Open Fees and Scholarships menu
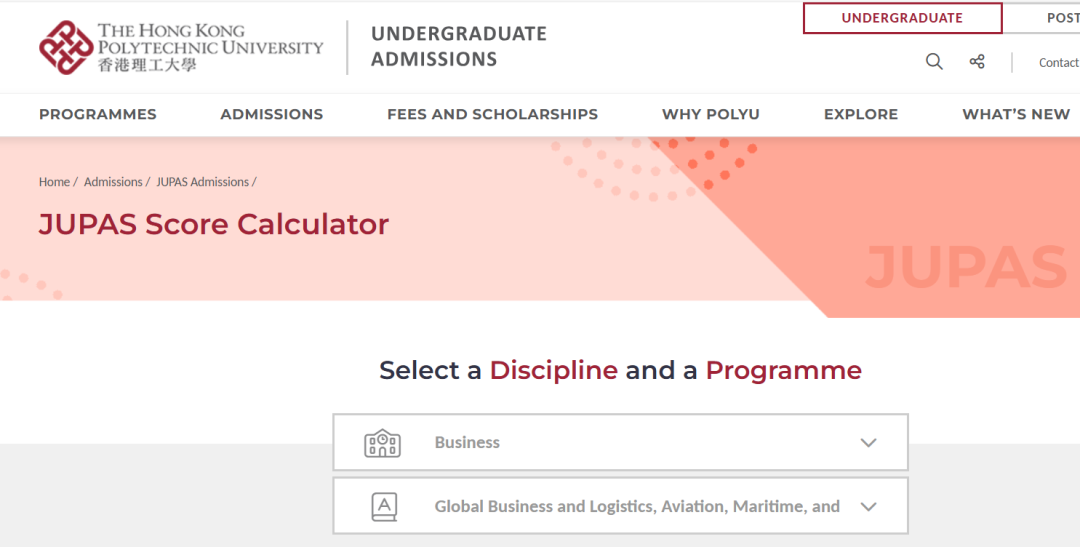The height and width of the screenshot is (547, 1080). click(492, 114)
